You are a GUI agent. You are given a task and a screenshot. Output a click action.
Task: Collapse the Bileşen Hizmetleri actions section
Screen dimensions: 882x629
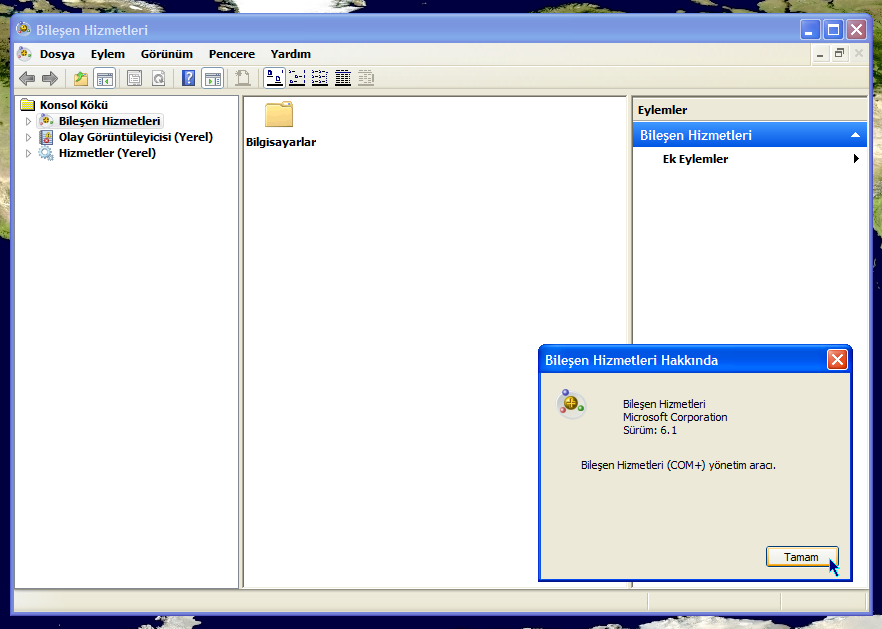coord(855,135)
